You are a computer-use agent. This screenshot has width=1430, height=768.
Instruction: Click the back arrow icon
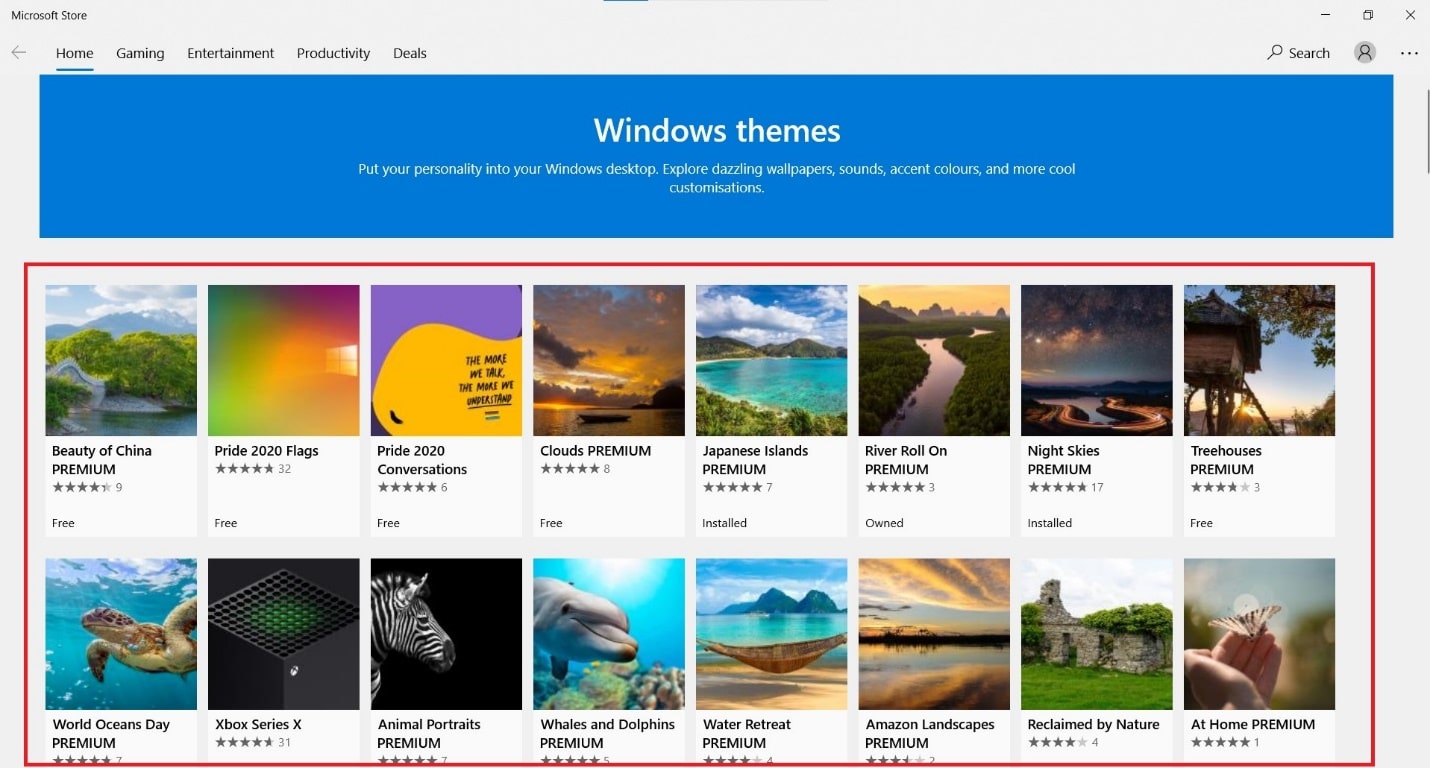19,53
